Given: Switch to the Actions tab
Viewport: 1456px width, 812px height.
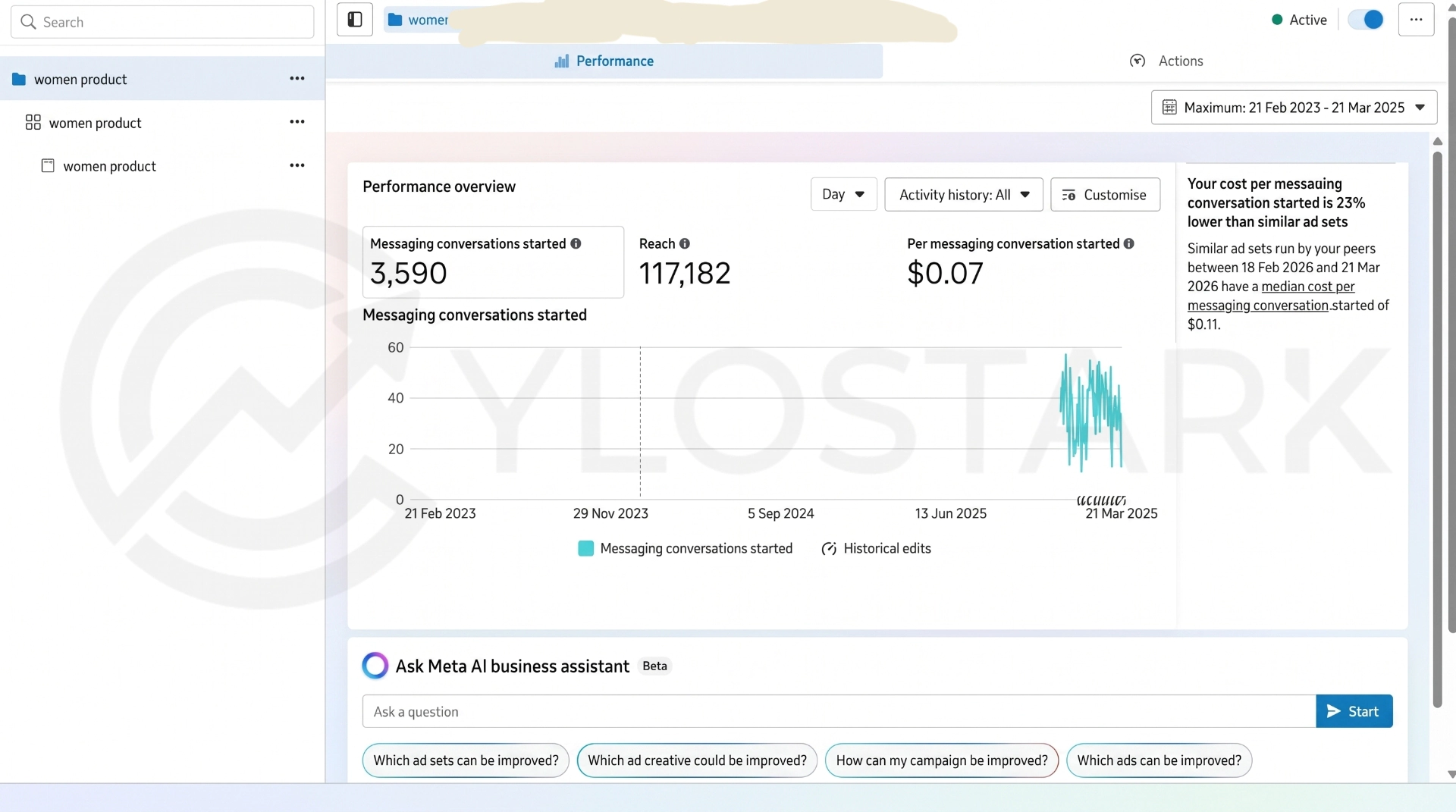Looking at the screenshot, I should click(x=1166, y=61).
